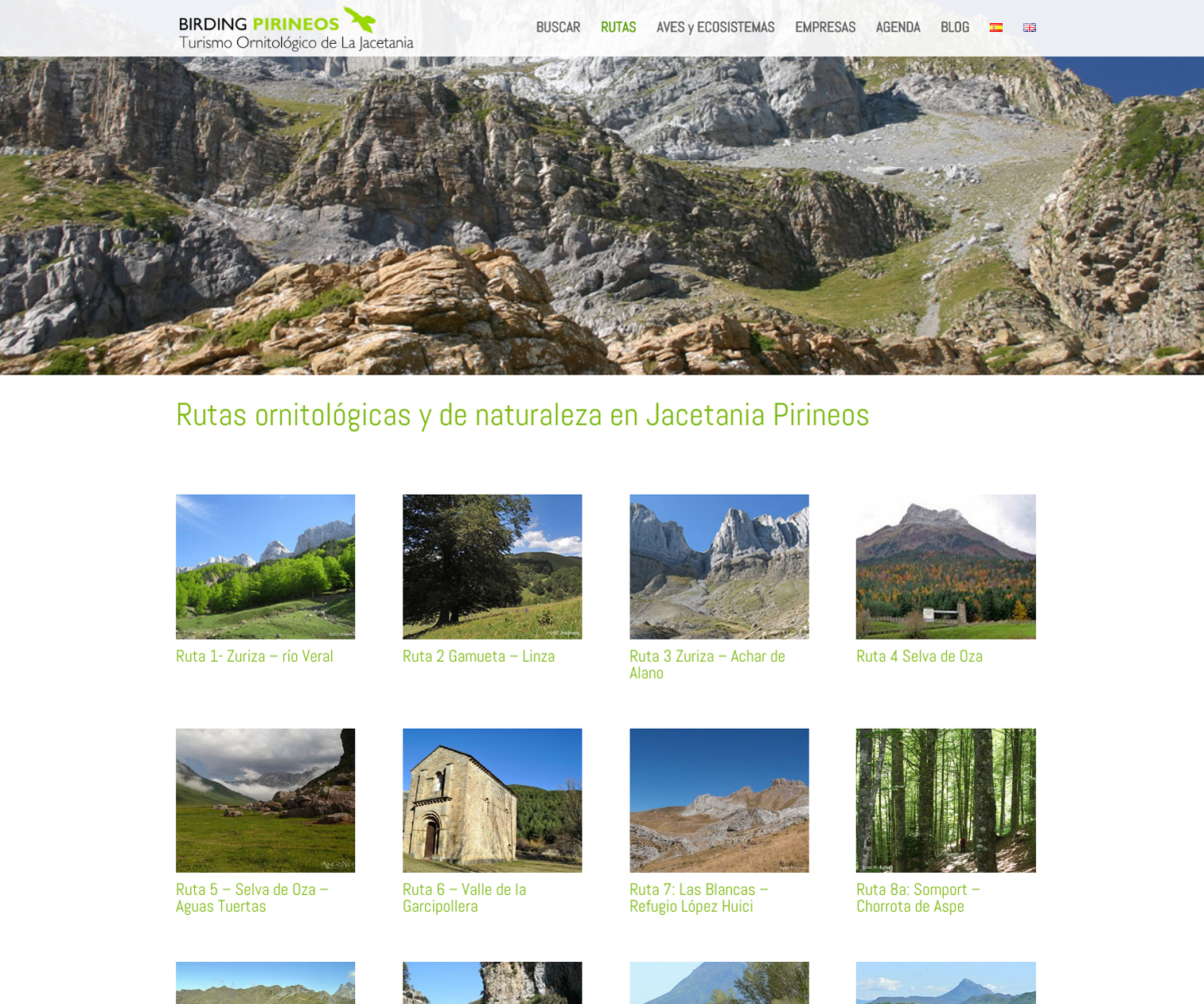Screen dimensions: 1204x1004
Task: Open the EMPRESAS menu item
Action: 825,27
